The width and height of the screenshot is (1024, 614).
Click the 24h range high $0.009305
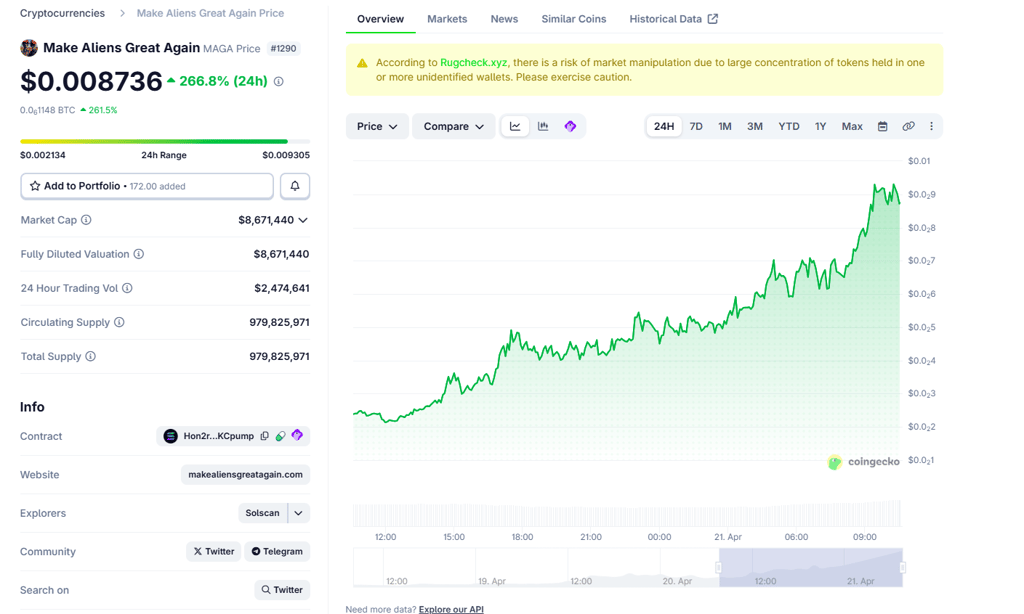(x=286, y=155)
